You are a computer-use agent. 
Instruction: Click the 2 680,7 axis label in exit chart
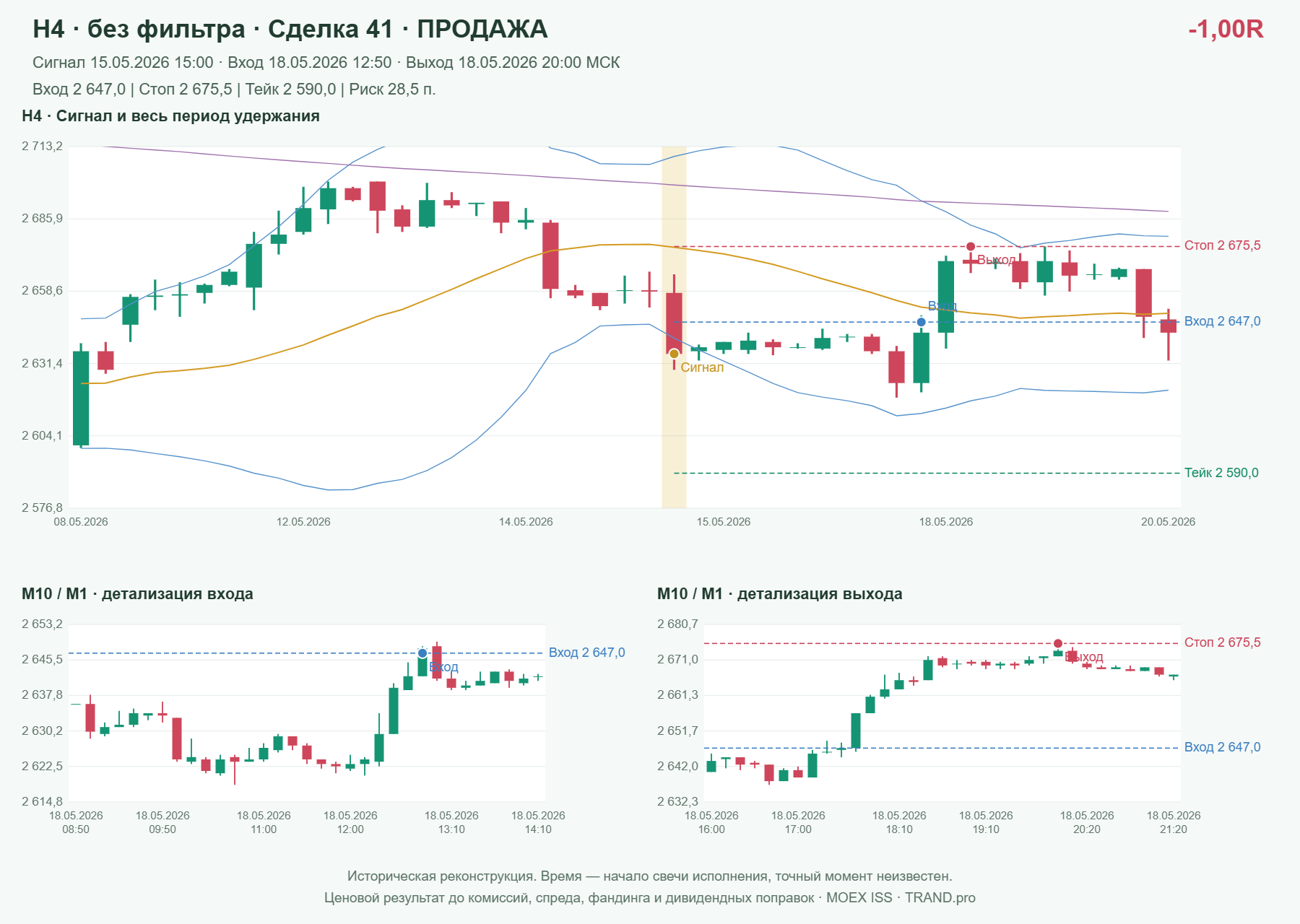click(x=677, y=624)
